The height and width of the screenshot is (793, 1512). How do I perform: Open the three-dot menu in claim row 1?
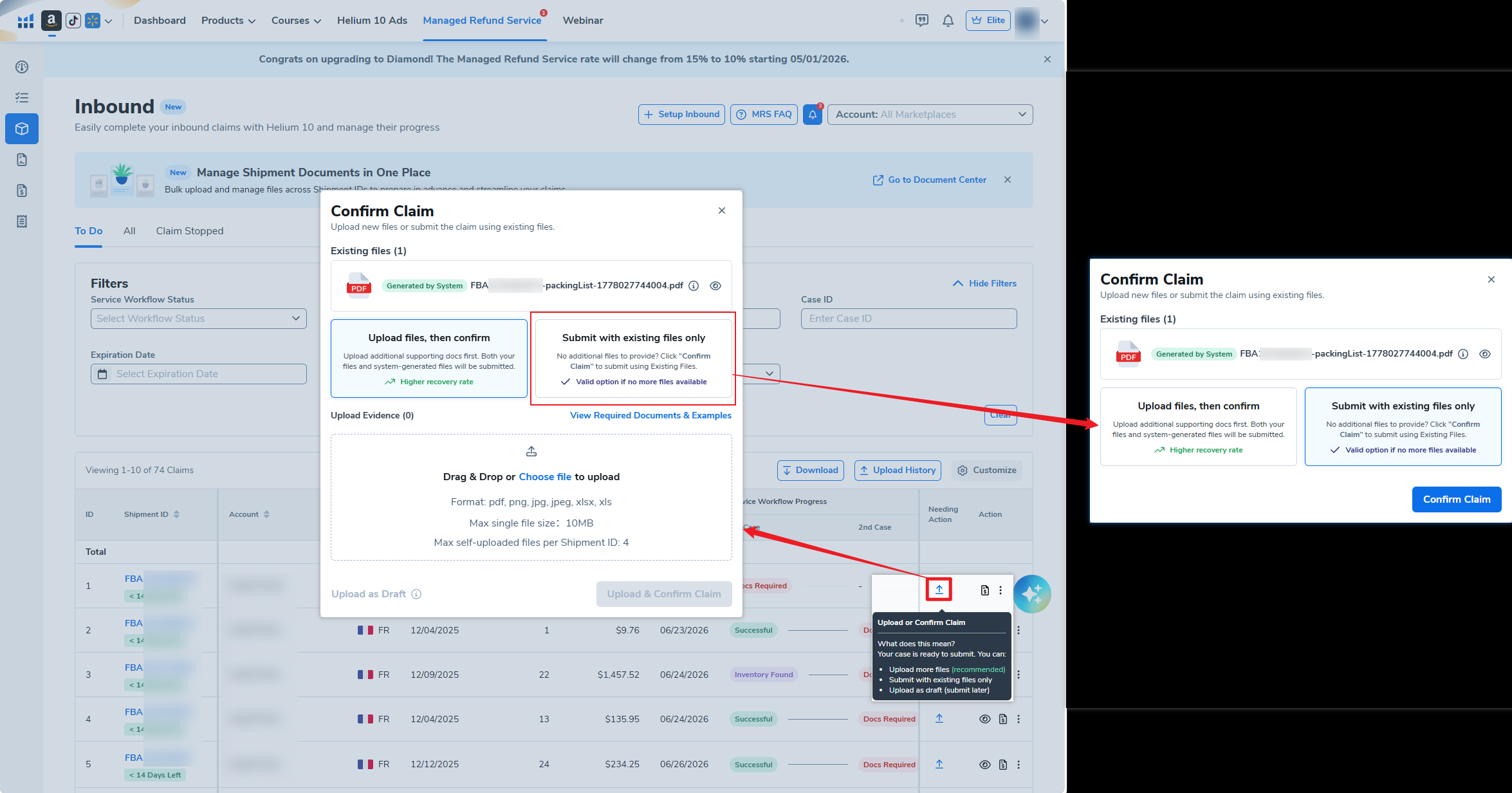[x=1000, y=590]
